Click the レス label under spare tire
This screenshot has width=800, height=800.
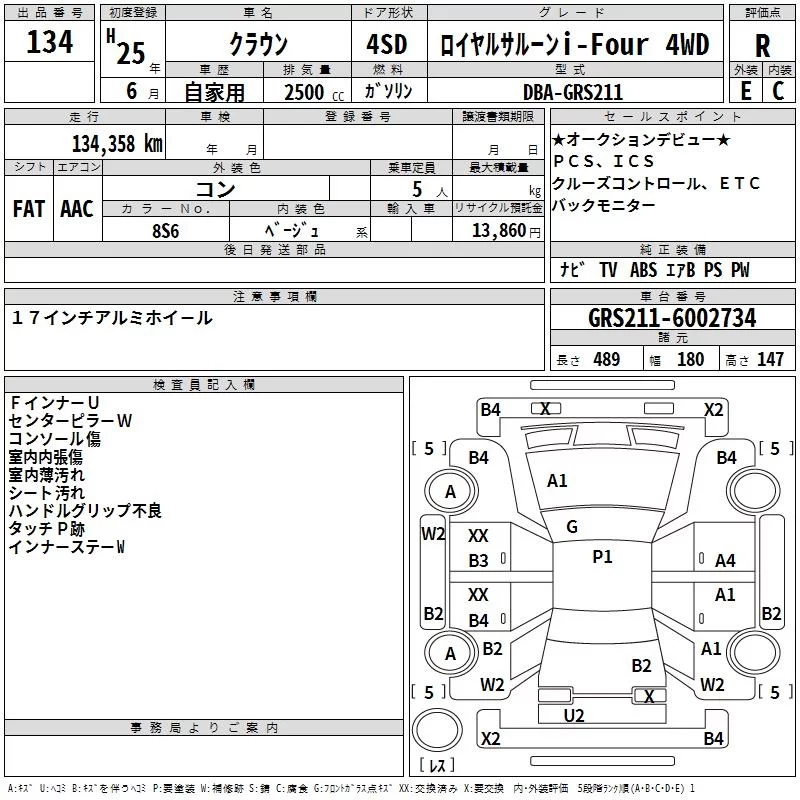pos(437,768)
